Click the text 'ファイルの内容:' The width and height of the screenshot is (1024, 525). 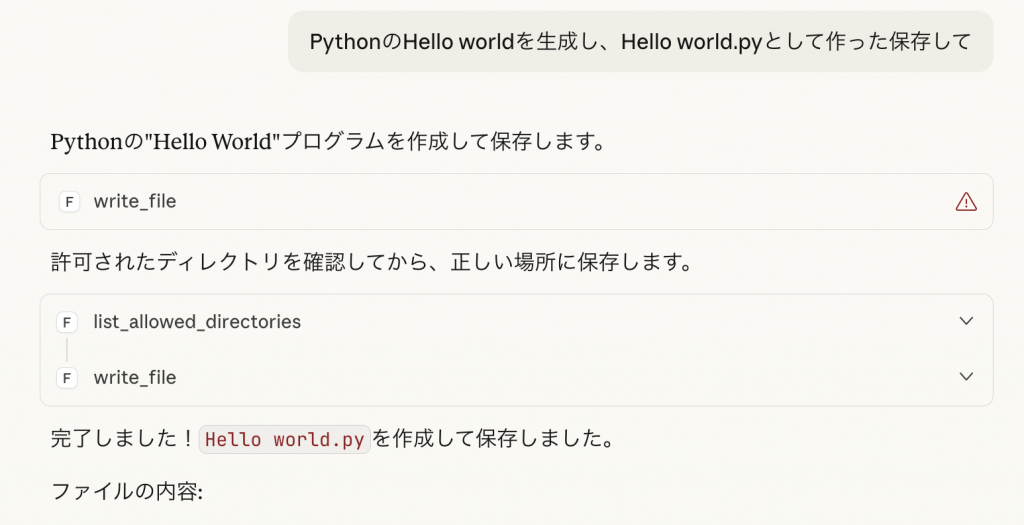[127, 492]
